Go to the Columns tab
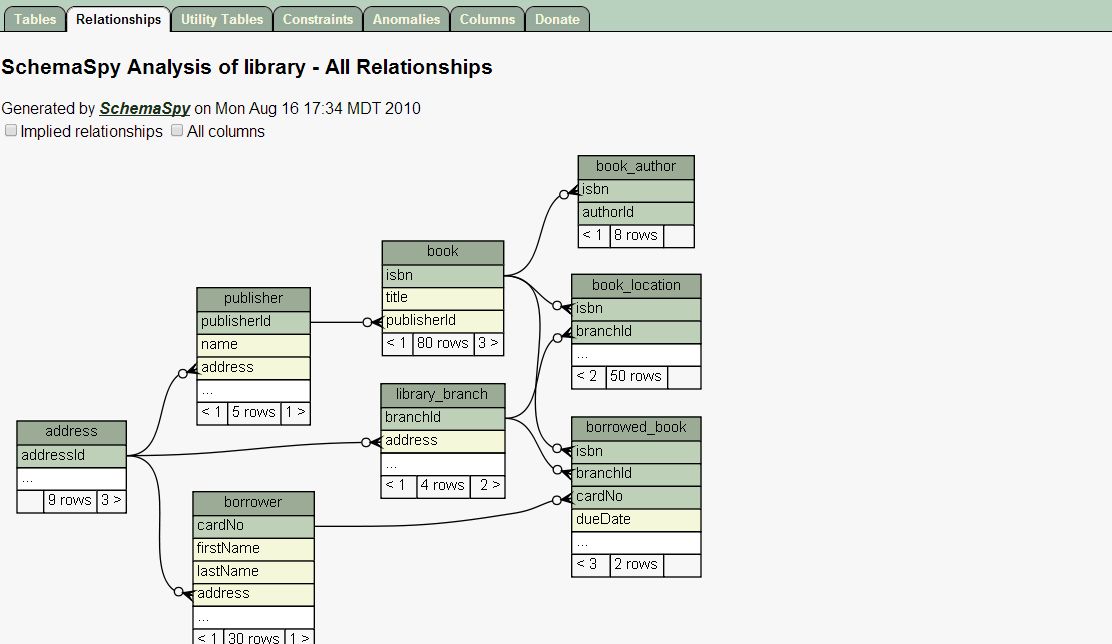 (487, 19)
